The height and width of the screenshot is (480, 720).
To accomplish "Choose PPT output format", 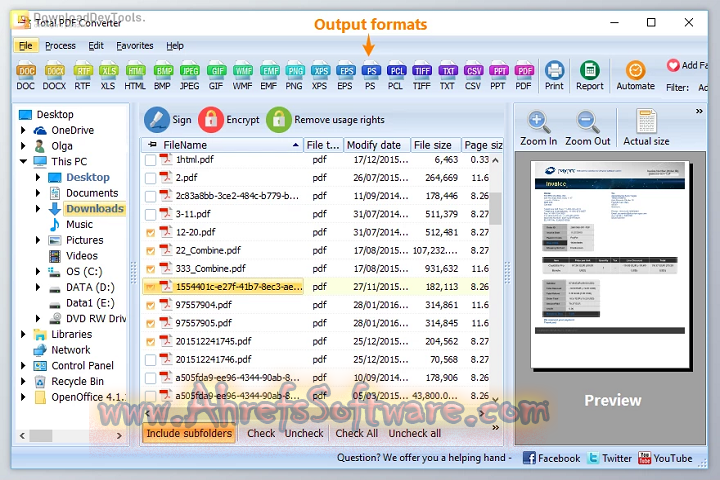I will click(498, 75).
